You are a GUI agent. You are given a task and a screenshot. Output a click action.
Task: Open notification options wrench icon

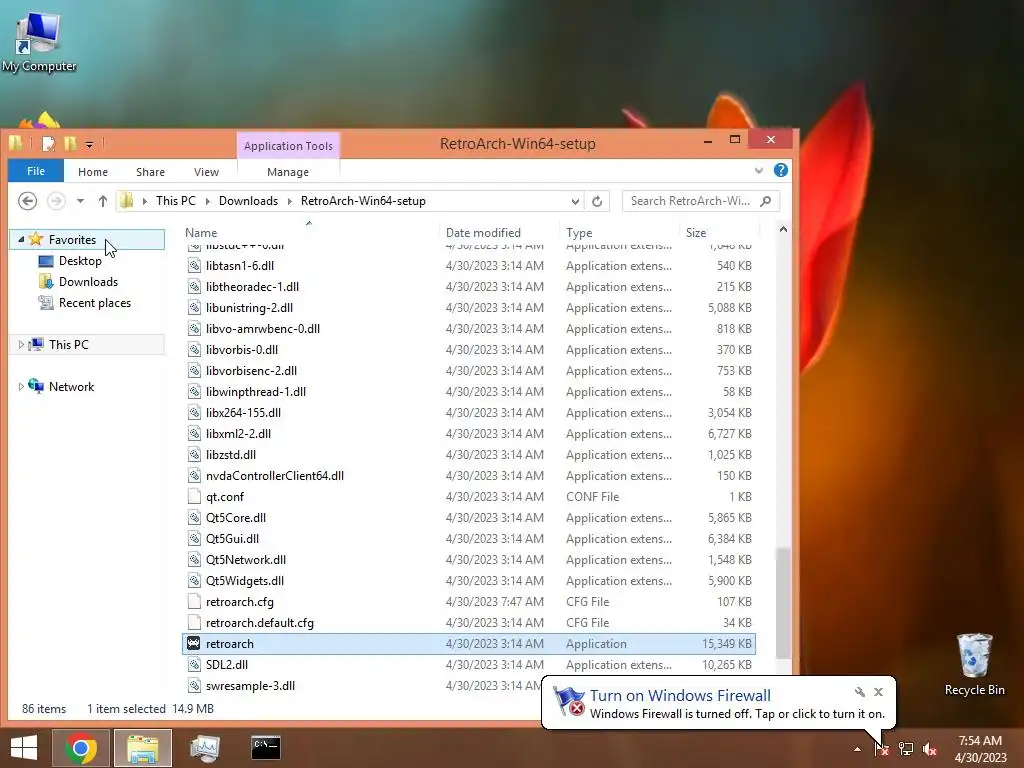click(x=859, y=692)
